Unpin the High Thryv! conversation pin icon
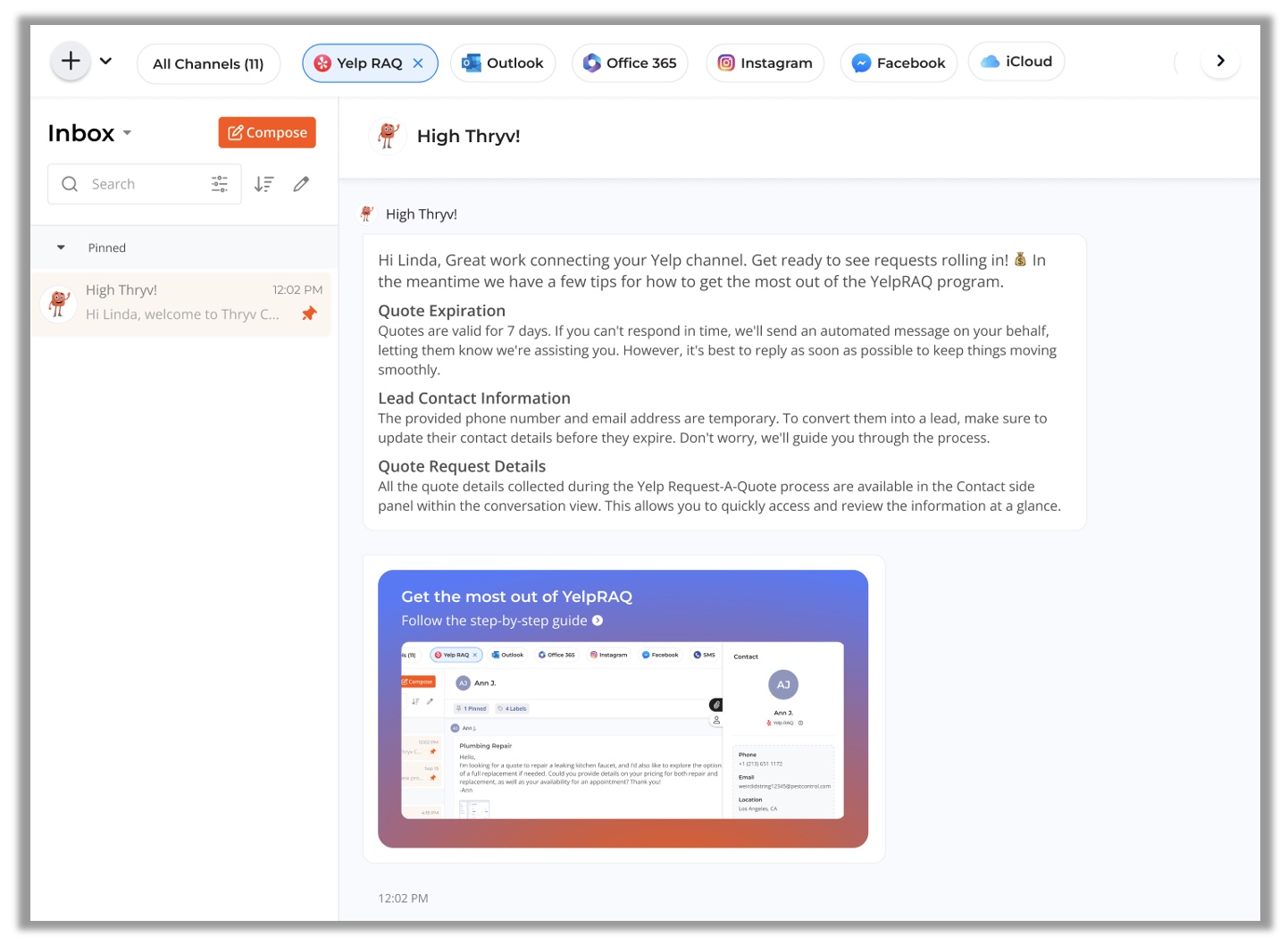 (309, 314)
